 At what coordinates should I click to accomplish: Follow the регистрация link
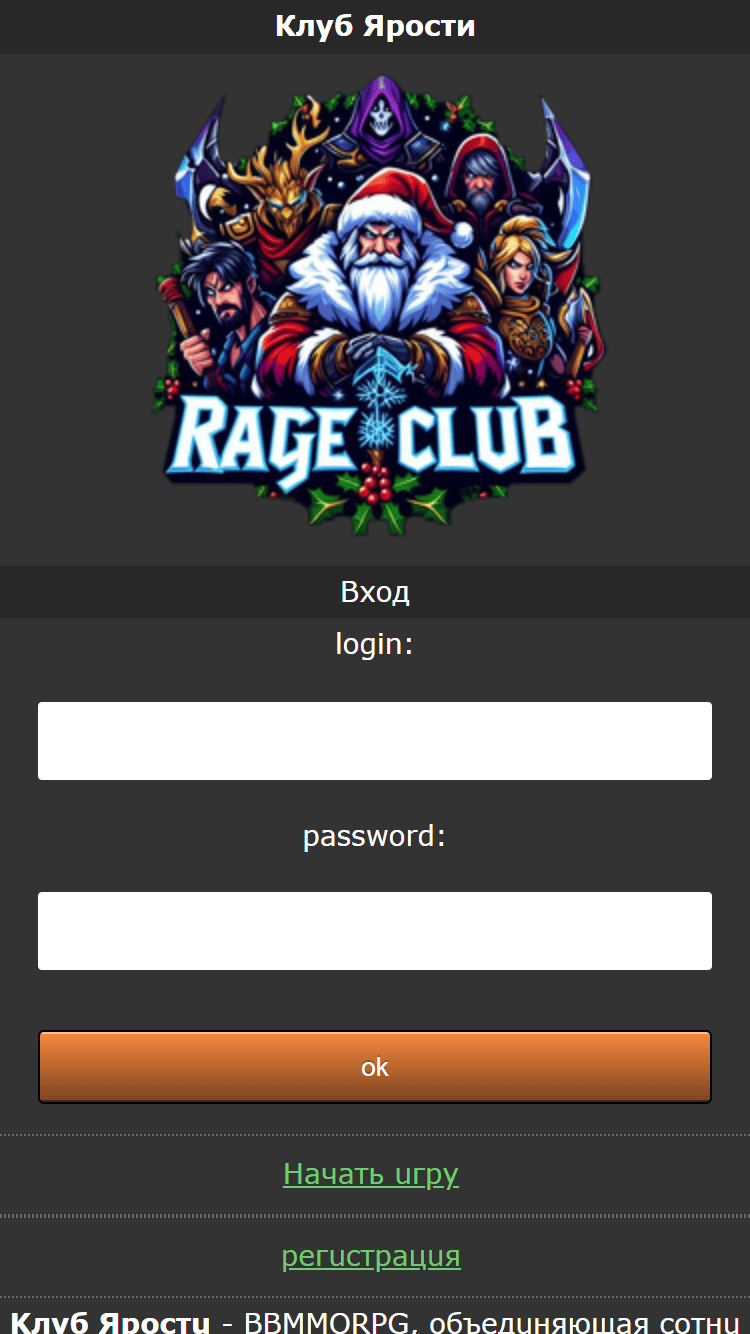click(x=371, y=1255)
